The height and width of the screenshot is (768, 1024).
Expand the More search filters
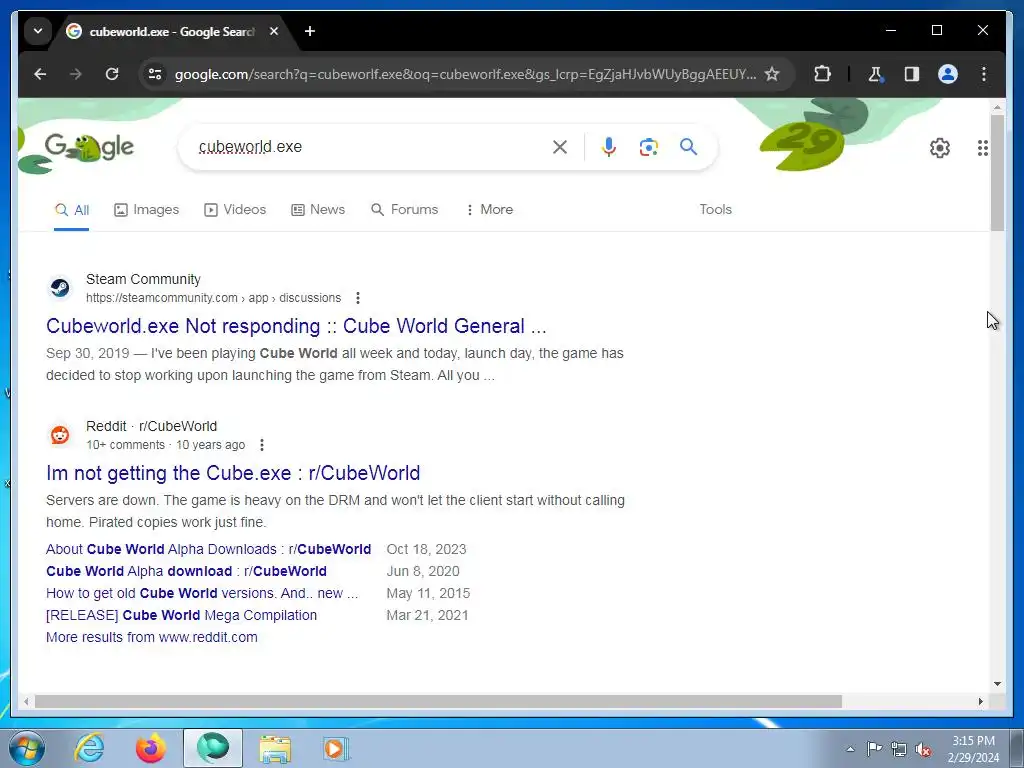[x=489, y=210]
